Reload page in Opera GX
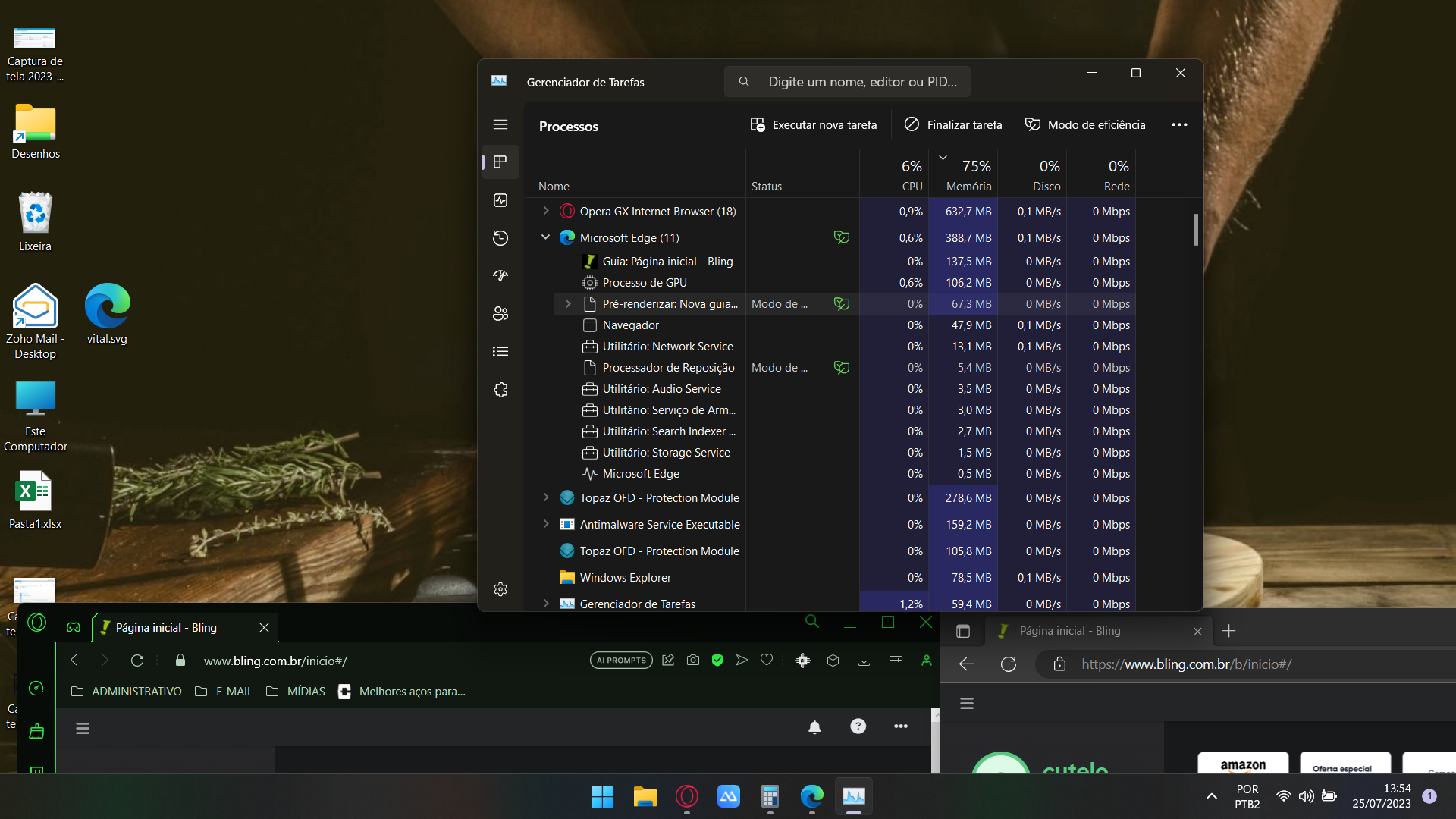 [137, 661]
